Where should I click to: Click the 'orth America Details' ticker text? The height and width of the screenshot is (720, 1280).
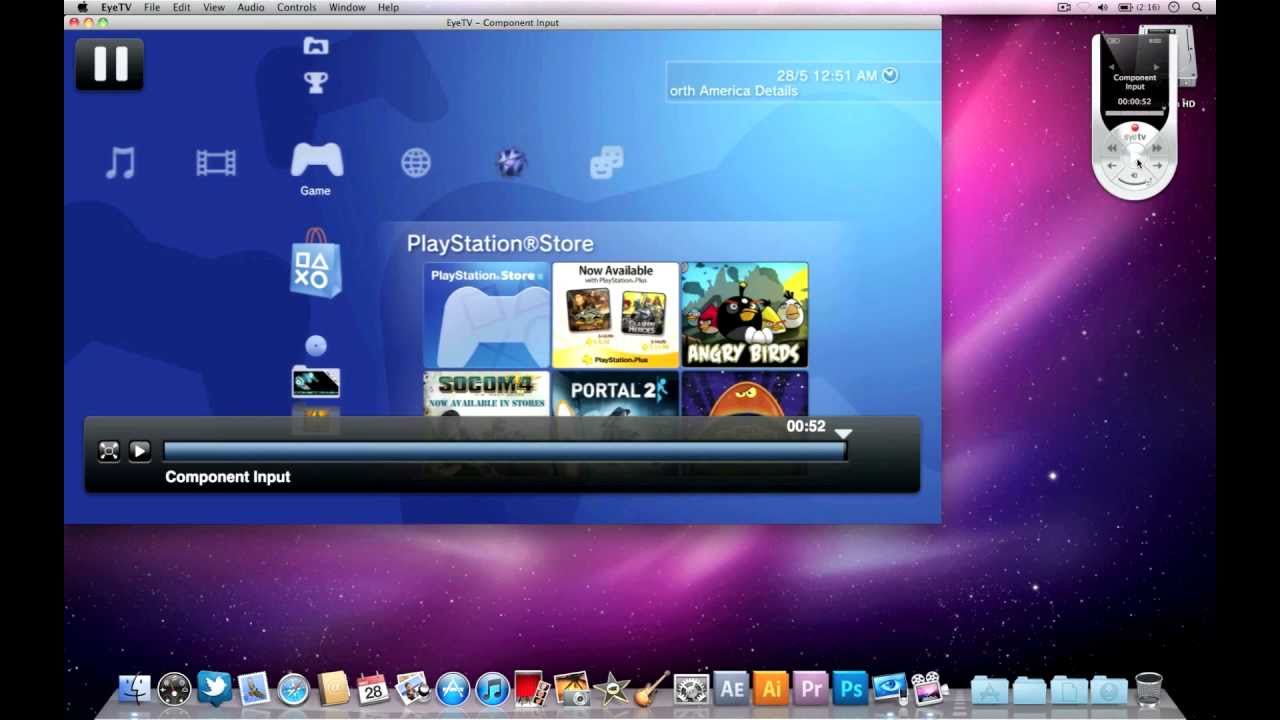click(x=734, y=91)
